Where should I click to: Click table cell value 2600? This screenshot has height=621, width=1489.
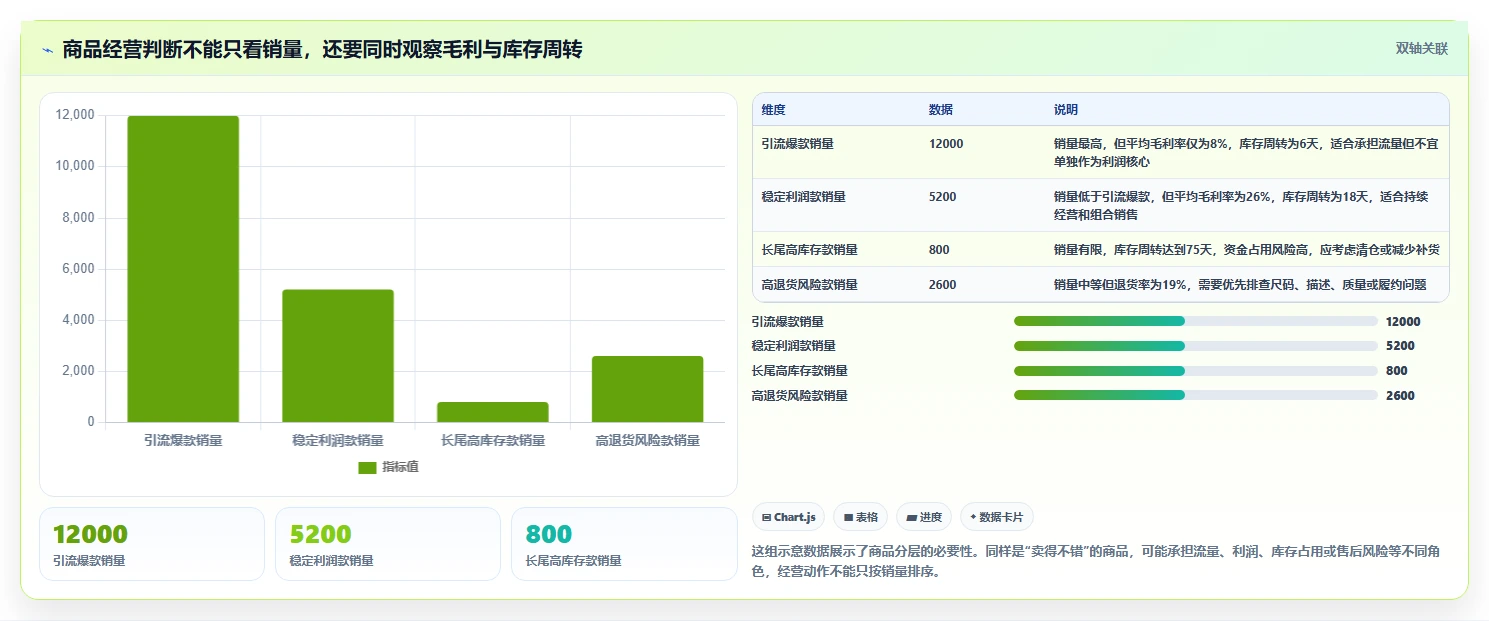coord(942,285)
